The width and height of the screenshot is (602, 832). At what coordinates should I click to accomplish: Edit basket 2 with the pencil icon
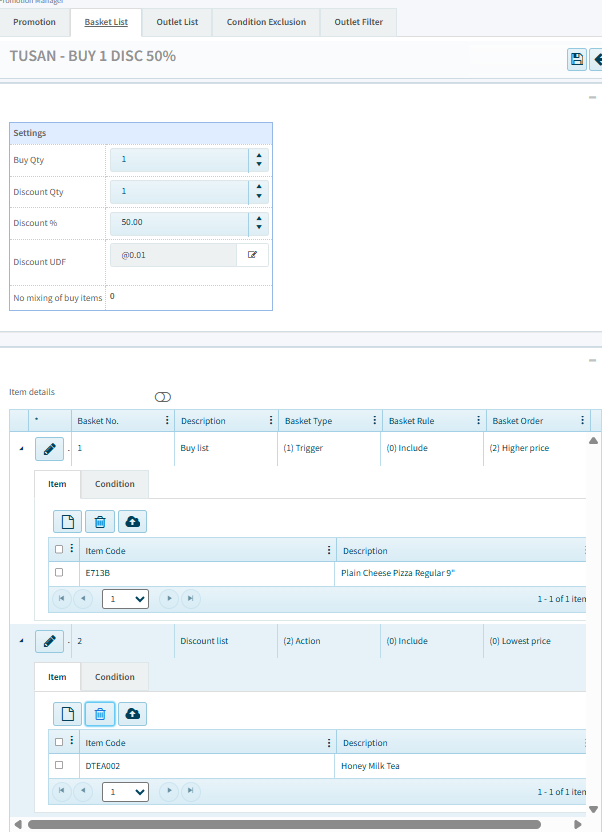click(x=50, y=641)
